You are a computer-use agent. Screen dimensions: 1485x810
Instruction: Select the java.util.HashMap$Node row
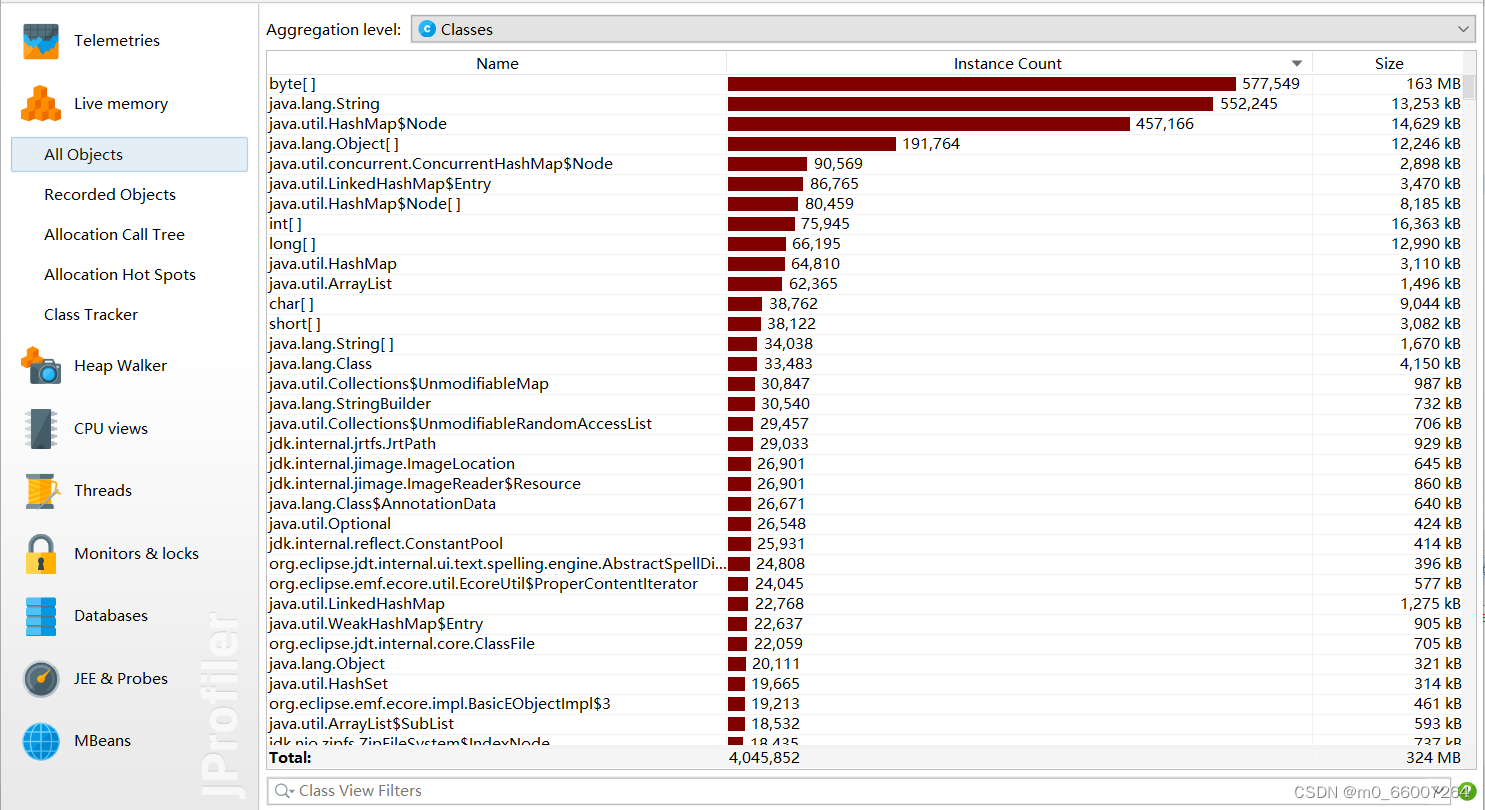point(866,124)
